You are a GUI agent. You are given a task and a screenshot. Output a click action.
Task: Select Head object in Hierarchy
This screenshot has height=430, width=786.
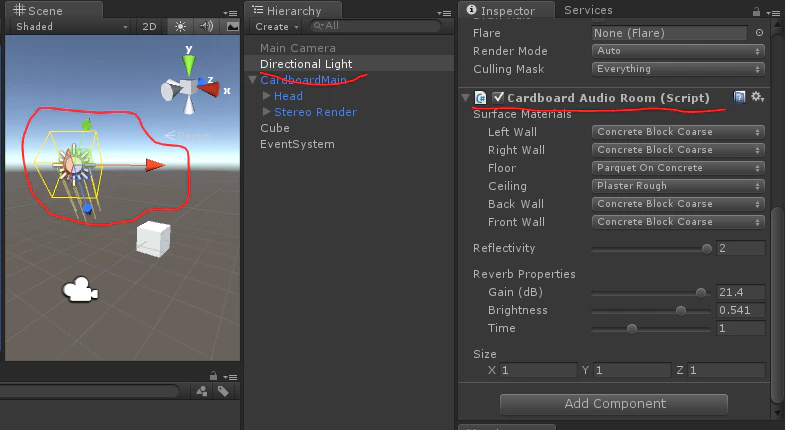point(288,96)
